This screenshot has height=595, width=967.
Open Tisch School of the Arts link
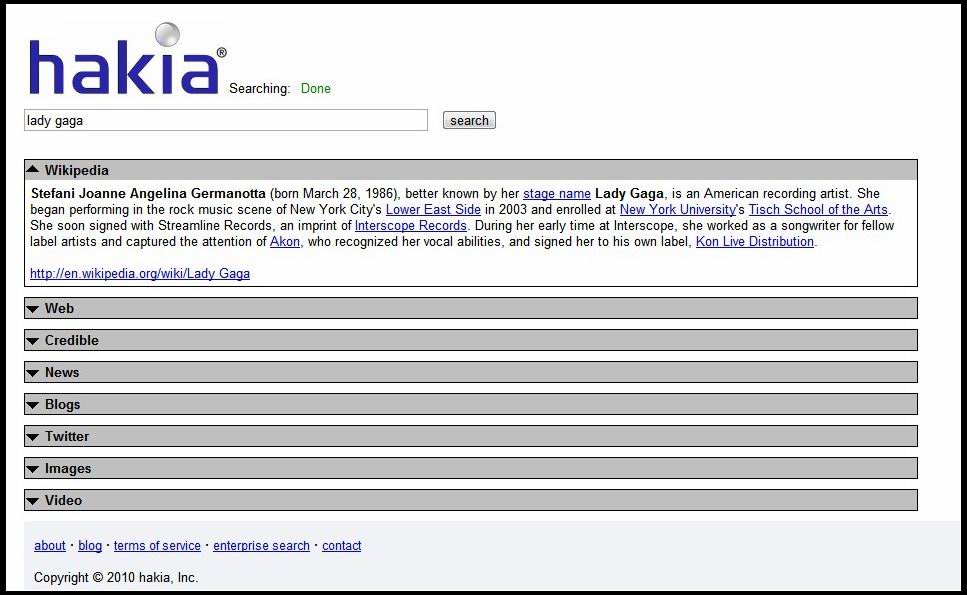(818, 210)
